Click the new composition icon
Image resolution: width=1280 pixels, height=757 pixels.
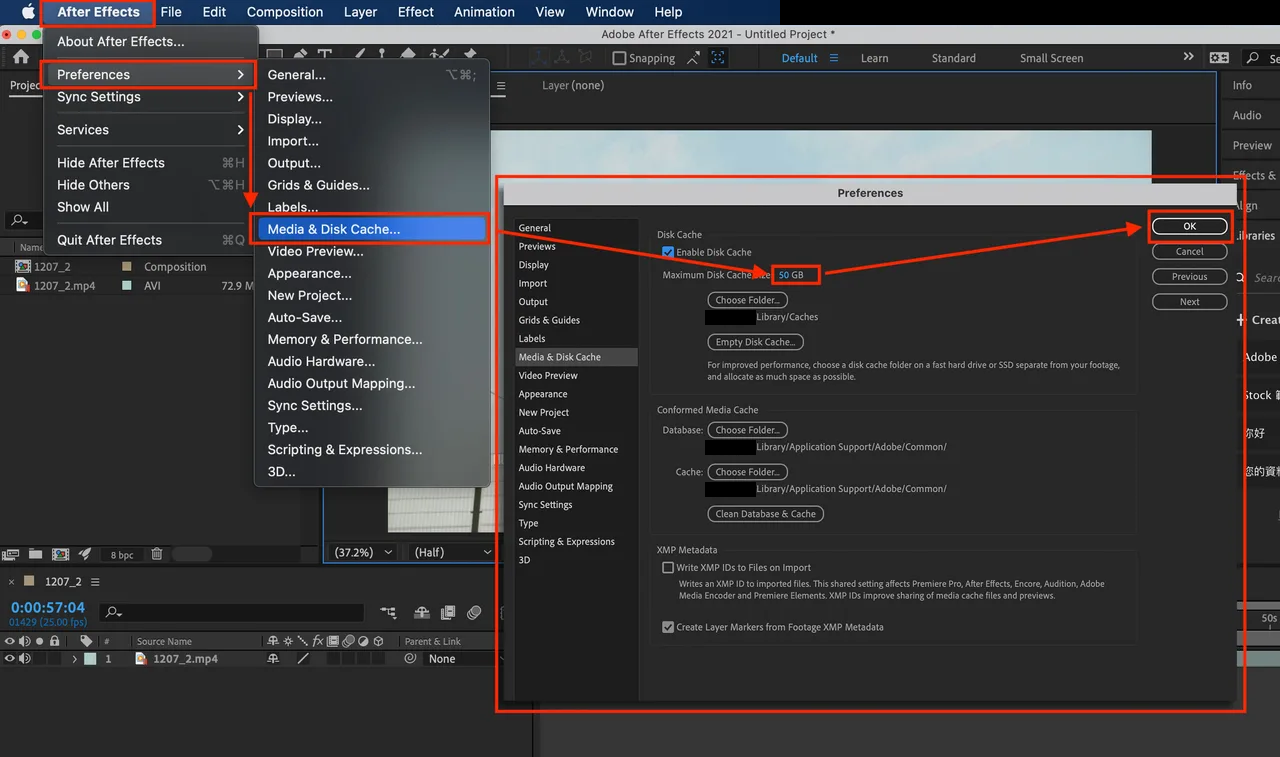61,554
